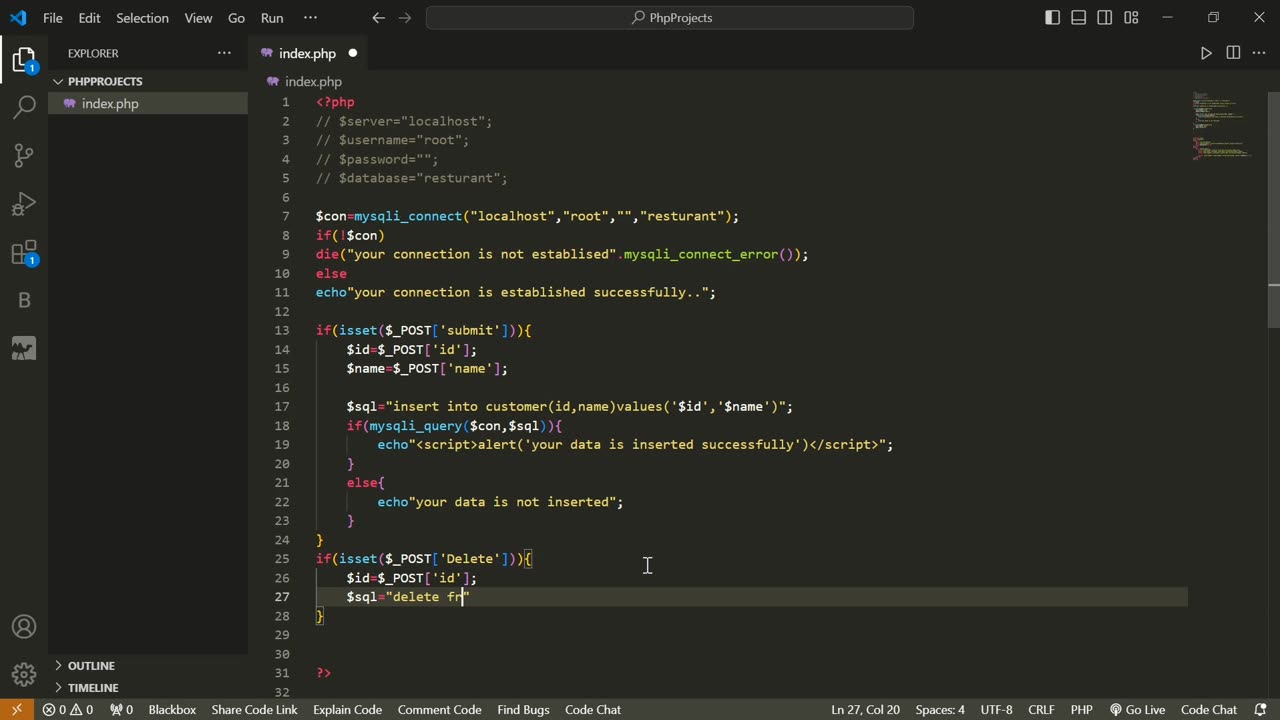This screenshot has width=1280, height=720.
Task: Change line endings via CRLF
Action: coord(1041,709)
